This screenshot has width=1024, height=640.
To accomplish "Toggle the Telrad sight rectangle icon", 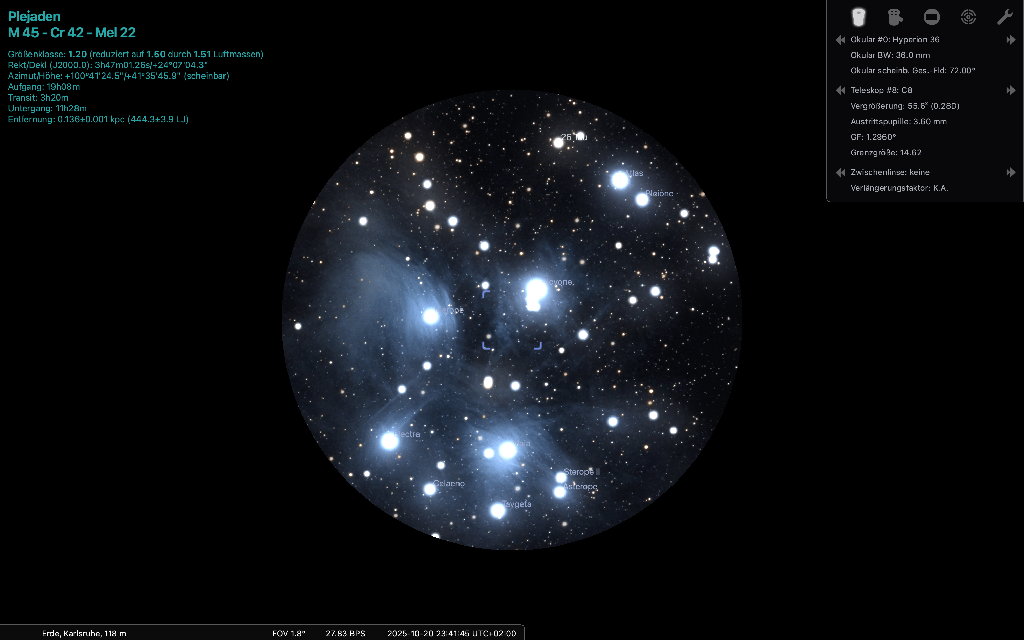I will [932, 17].
